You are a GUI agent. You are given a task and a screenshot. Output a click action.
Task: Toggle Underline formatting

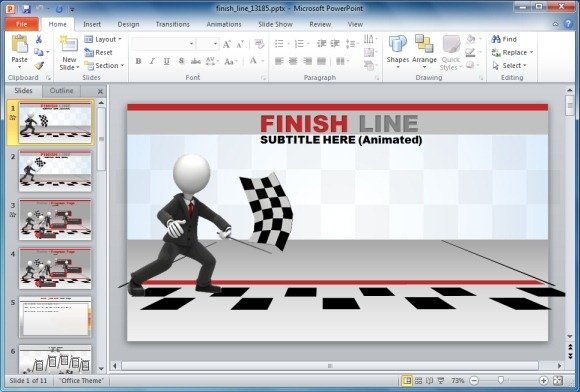point(166,61)
